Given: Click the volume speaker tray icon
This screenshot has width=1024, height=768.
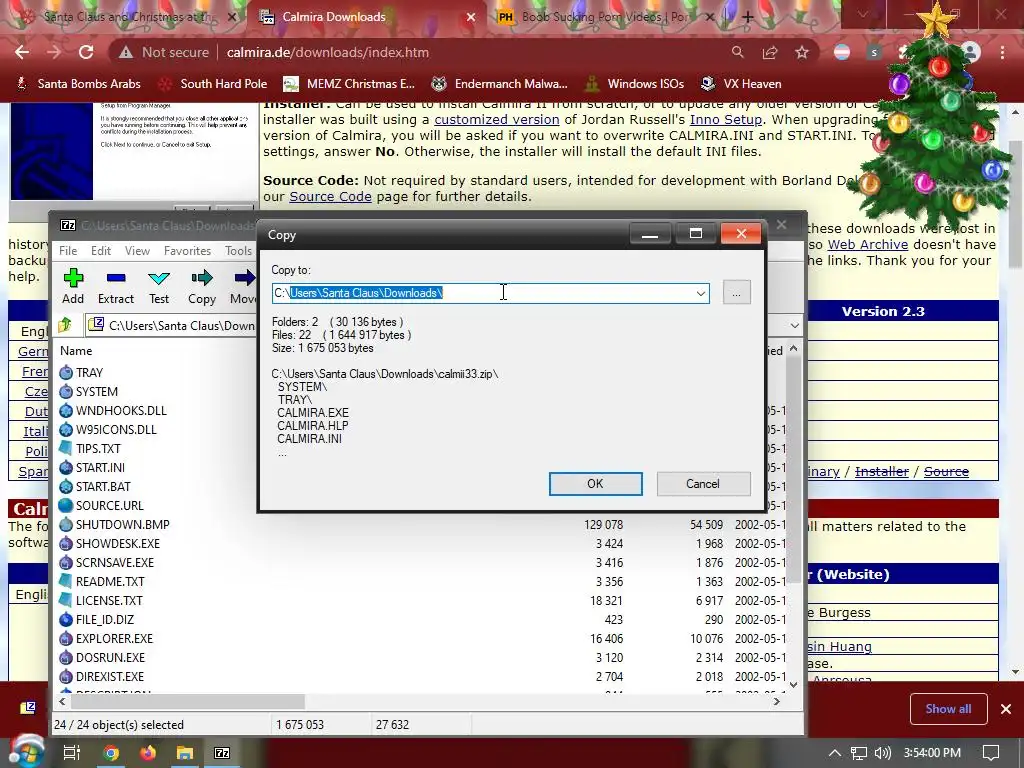Looking at the screenshot, I should [x=882, y=753].
